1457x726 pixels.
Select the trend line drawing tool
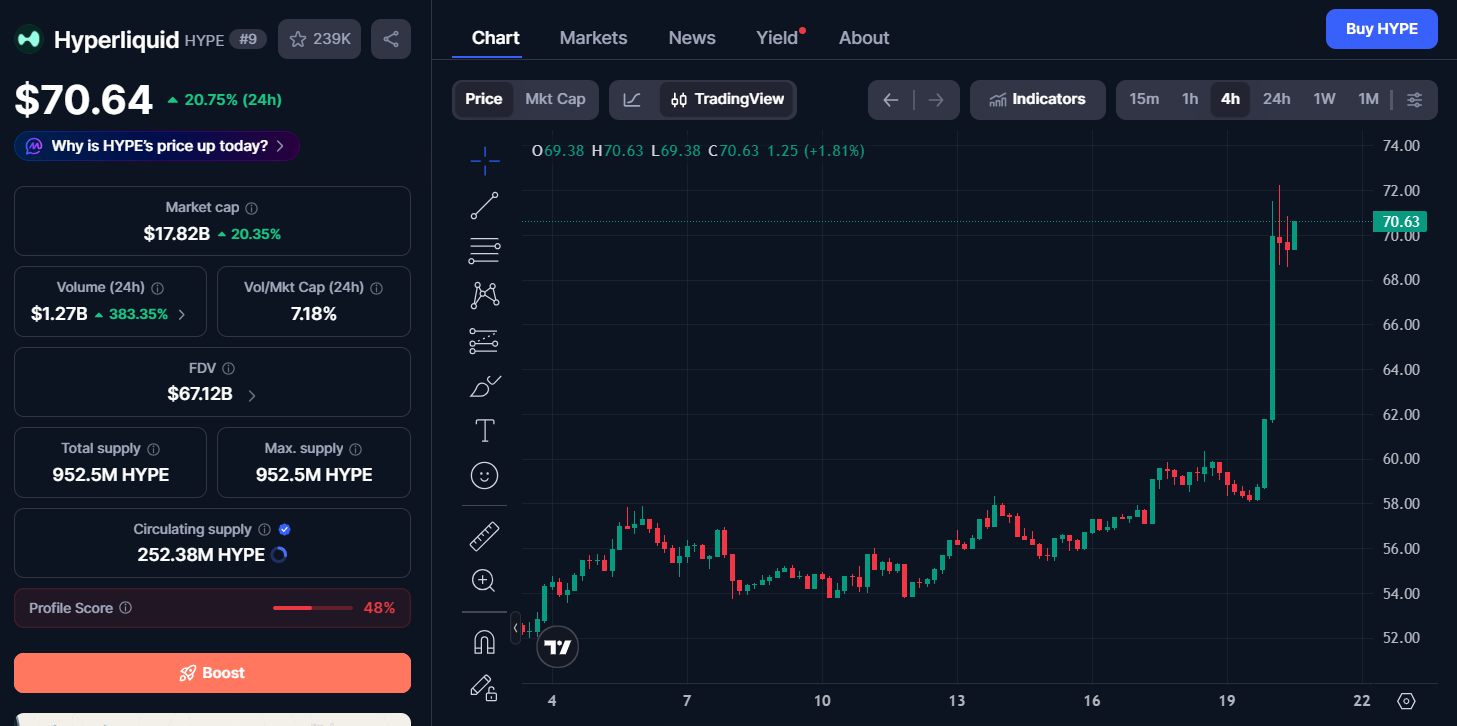[485, 205]
